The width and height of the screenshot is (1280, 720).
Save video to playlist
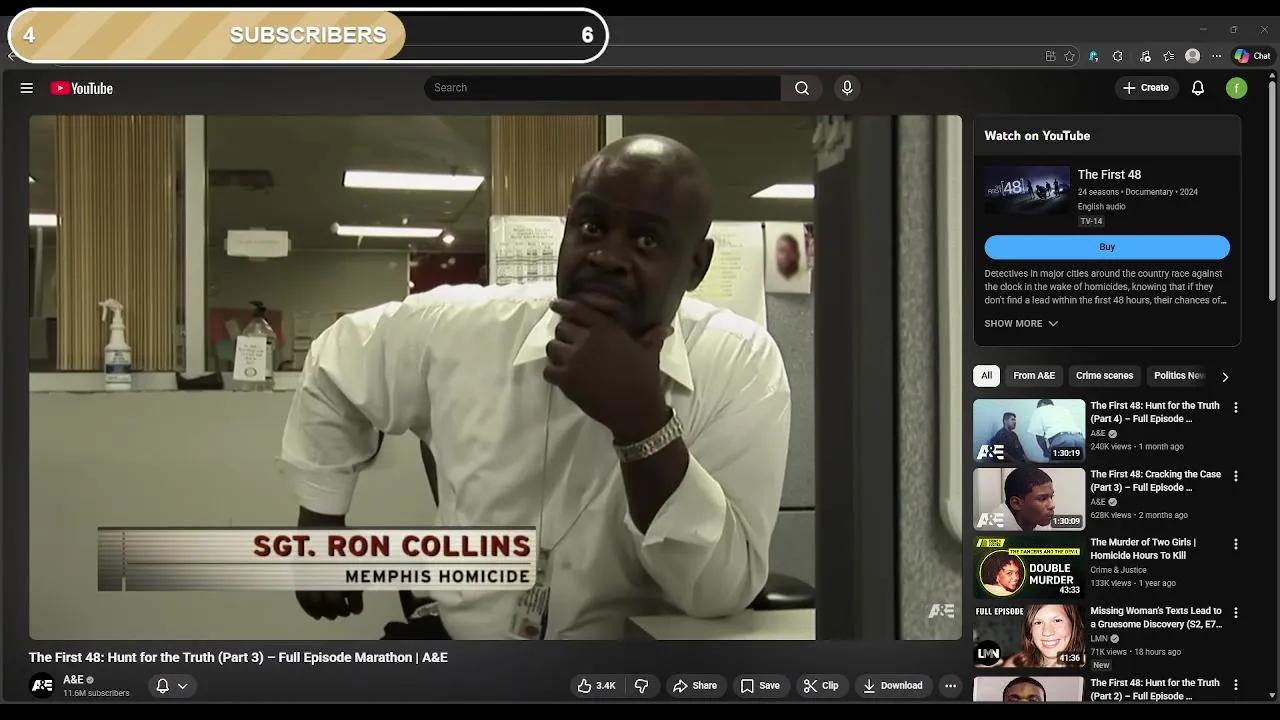click(x=760, y=686)
